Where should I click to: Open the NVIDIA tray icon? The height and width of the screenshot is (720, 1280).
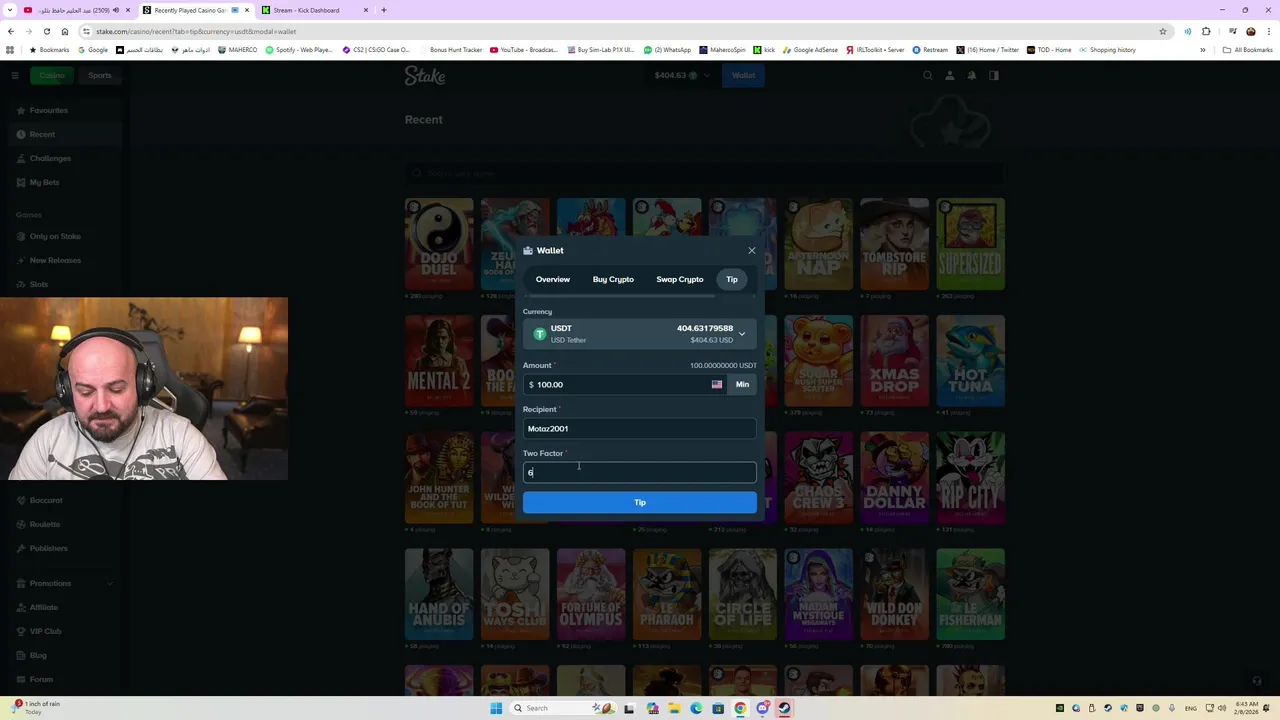(1060, 708)
